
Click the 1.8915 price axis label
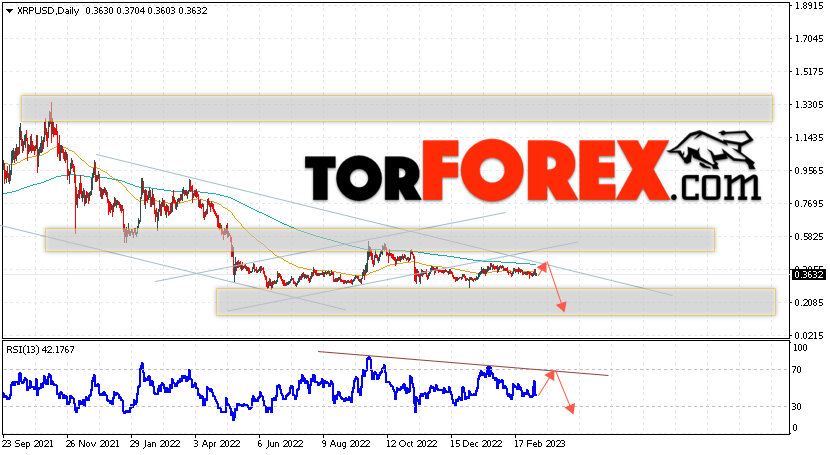click(809, 6)
